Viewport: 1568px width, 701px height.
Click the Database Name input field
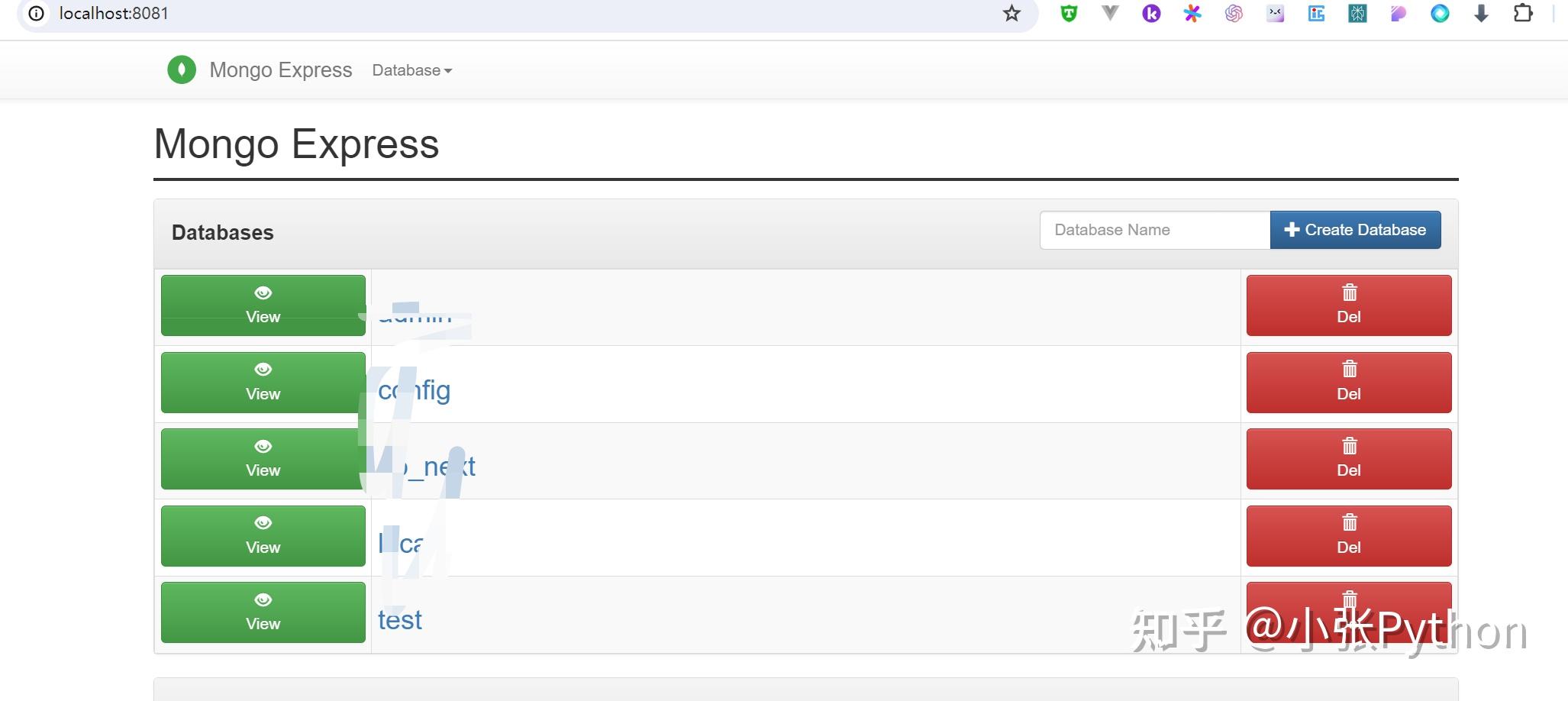[1154, 229]
